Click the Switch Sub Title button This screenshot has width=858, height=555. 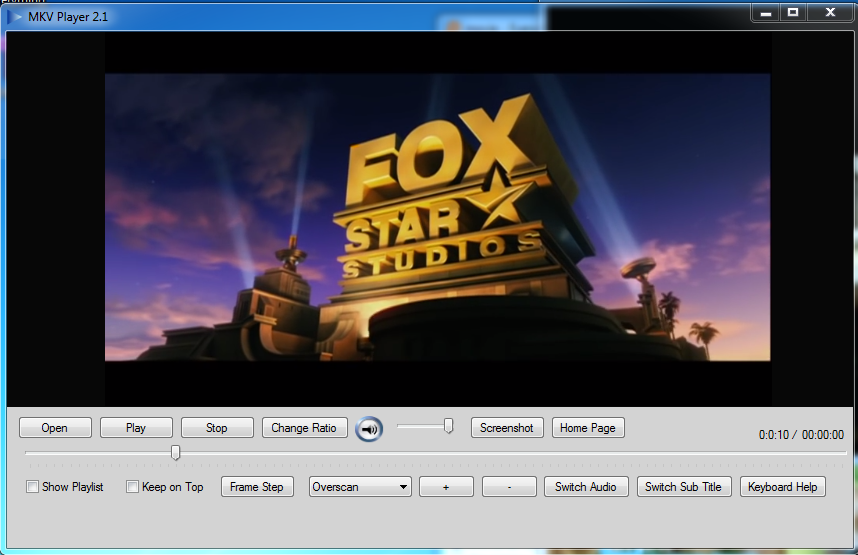point(684,487)
